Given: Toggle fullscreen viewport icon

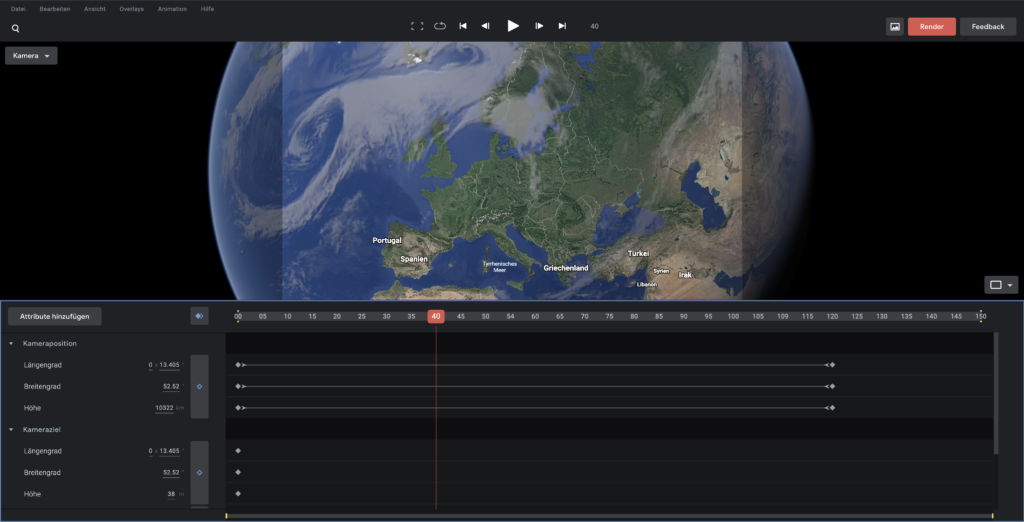Looking at the screenshot, I should click(417, 26).
